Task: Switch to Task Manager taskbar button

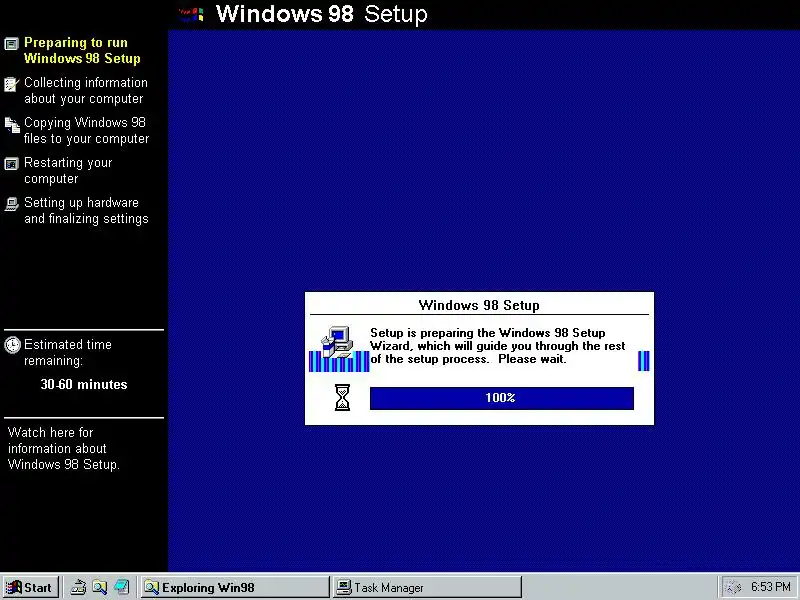Action: click(x=428, y=587)
